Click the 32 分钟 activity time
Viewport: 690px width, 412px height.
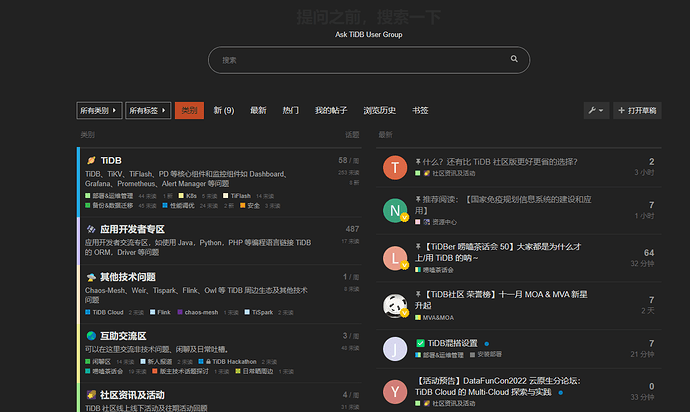(x=642, y=264)
